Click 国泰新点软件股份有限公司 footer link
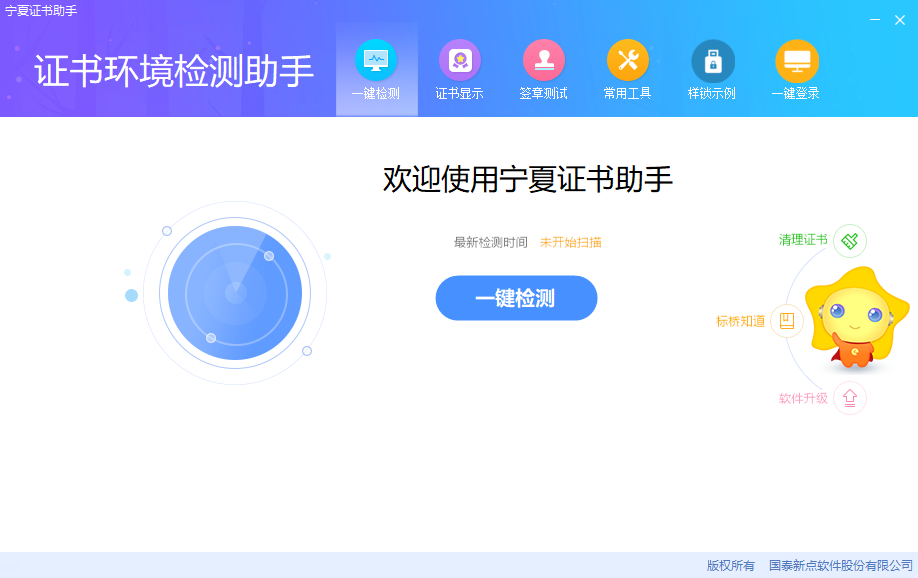The image size is (918, 578). coord(841,566)
